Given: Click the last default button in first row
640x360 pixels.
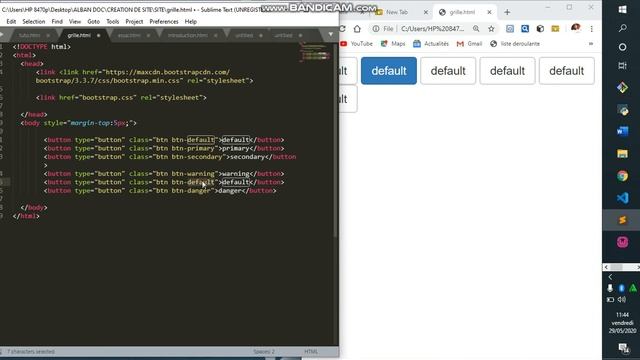Looking at the screenshot, I should pos(567,71).
